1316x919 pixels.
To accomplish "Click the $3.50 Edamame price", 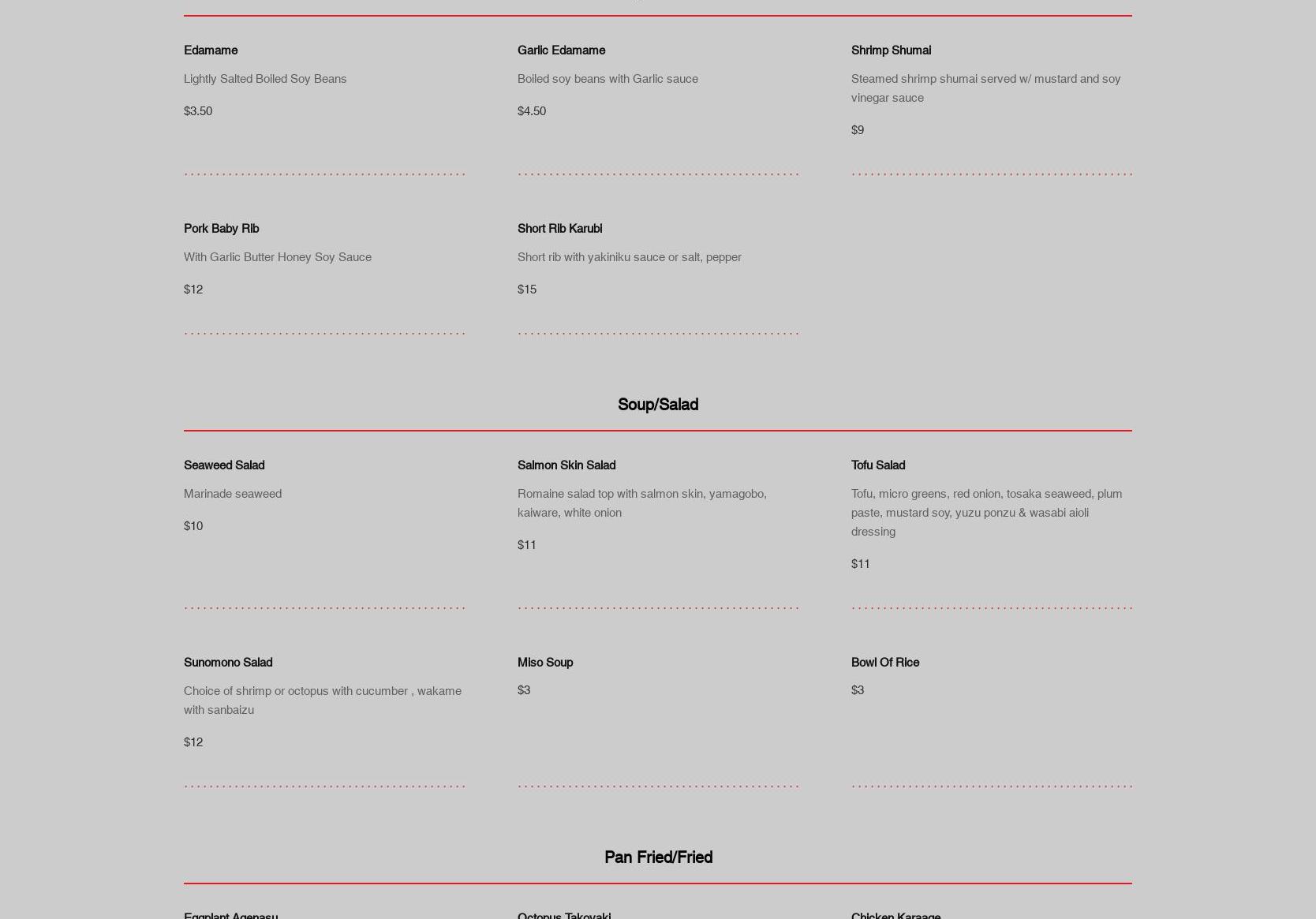I will click(198, 110).
